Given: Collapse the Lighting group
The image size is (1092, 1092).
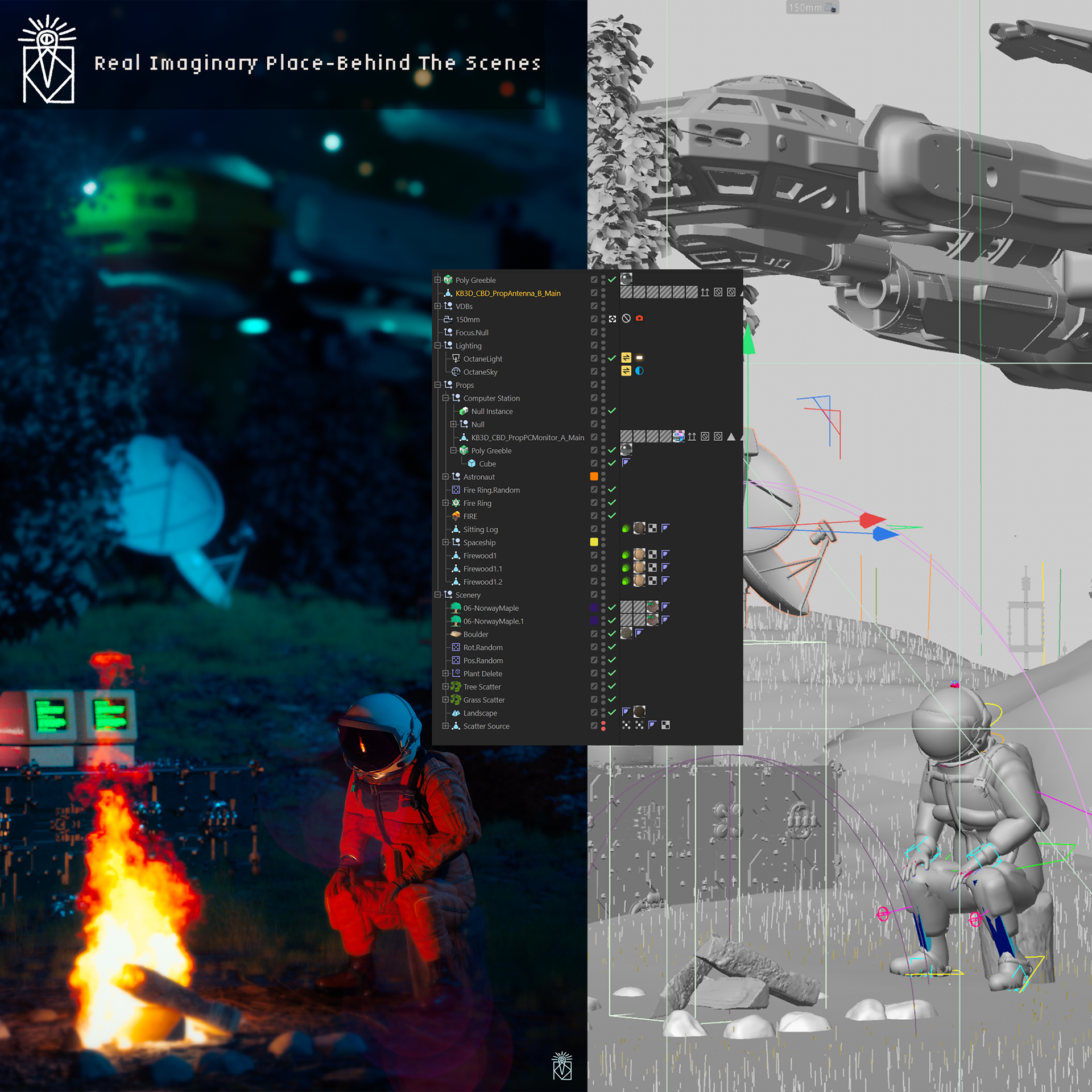Looking at the screenshot, I should coord(437,345).
